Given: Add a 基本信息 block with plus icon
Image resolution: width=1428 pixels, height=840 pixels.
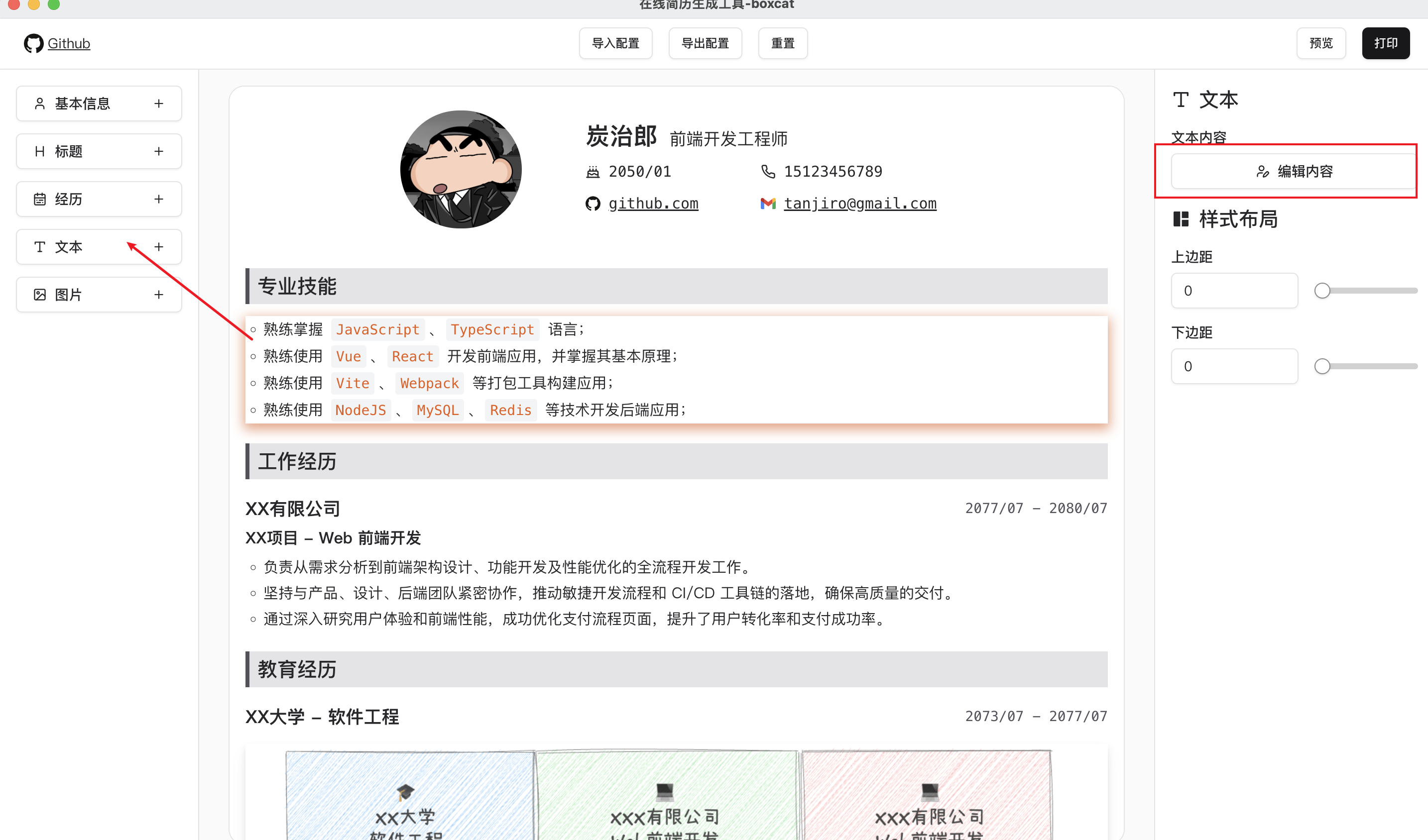Looking at the screenshot, I should pyautogui.click(x=159, y=103).
